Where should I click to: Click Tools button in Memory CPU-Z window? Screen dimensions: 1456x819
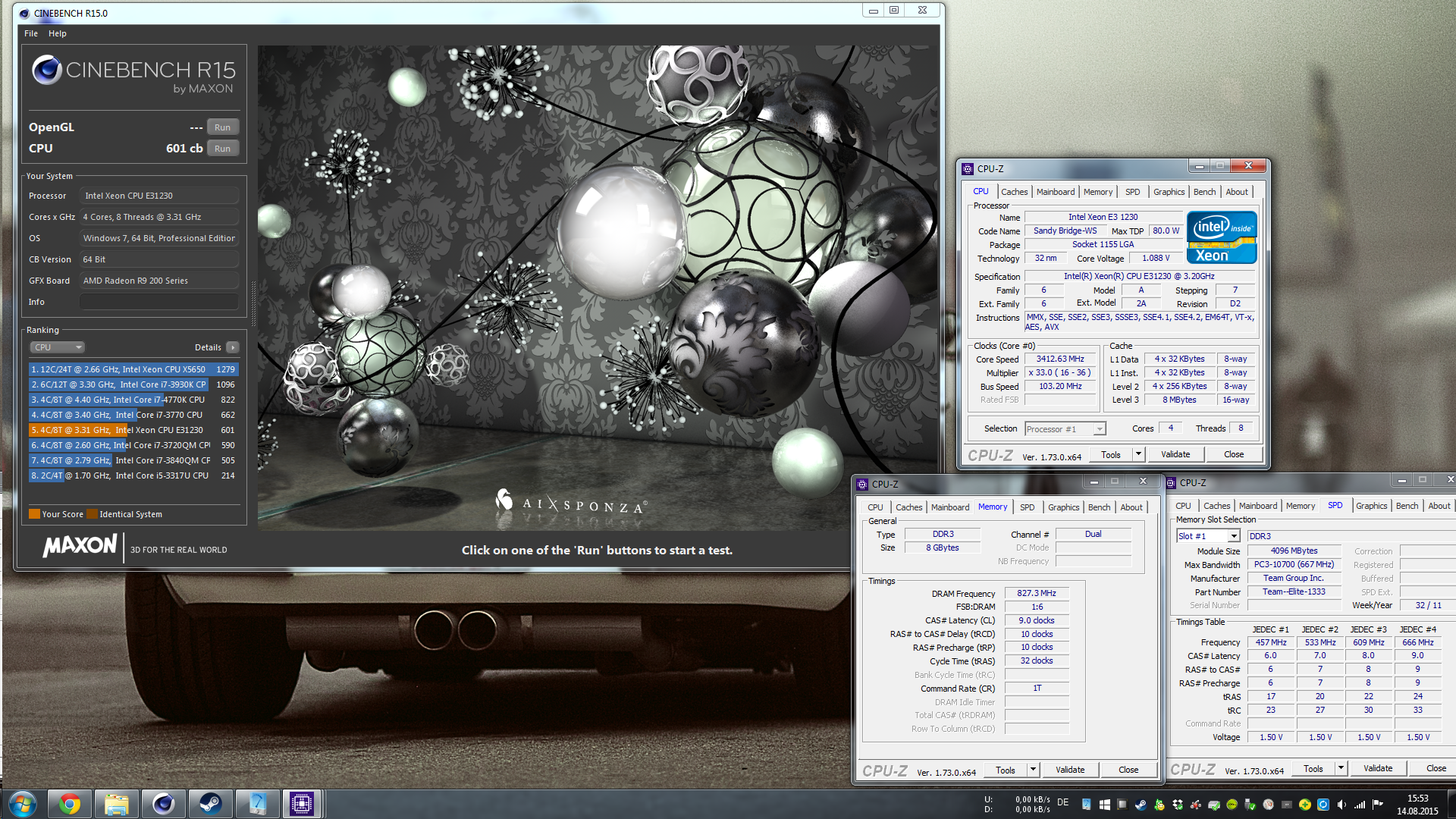coord(1006,770)
